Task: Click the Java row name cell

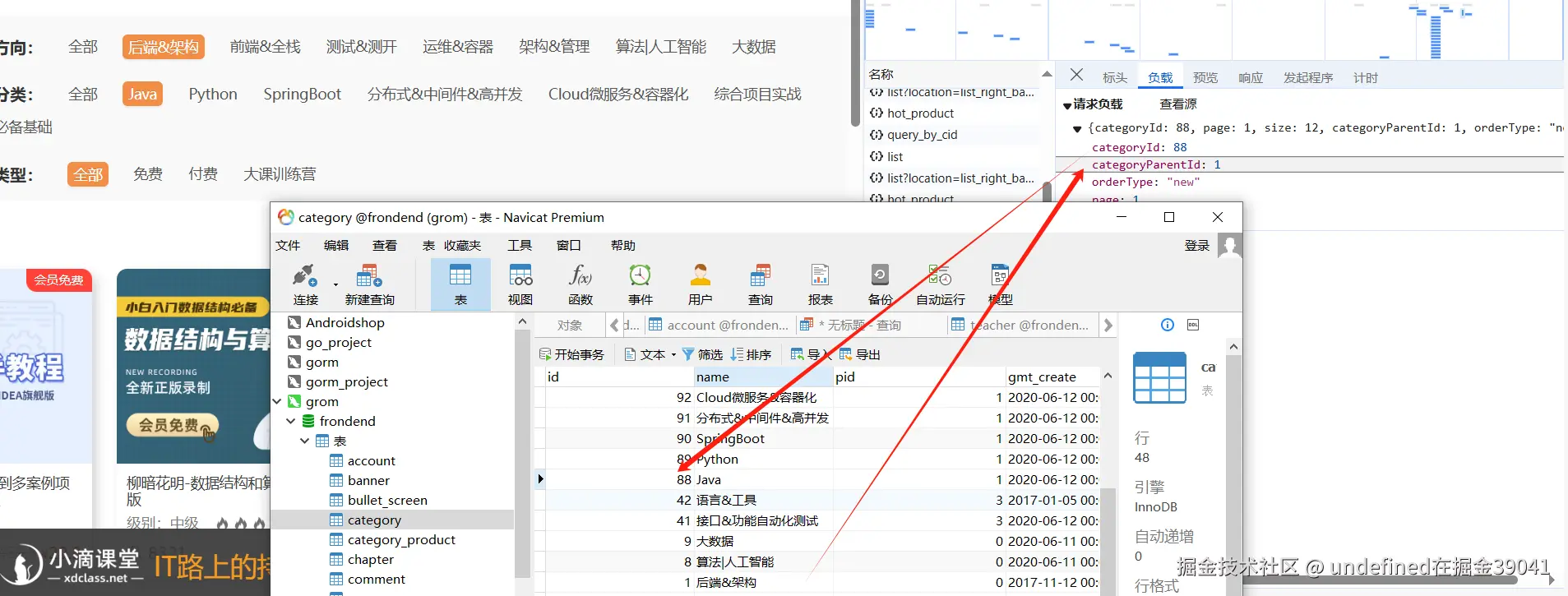Action: [x=763, y=480]
